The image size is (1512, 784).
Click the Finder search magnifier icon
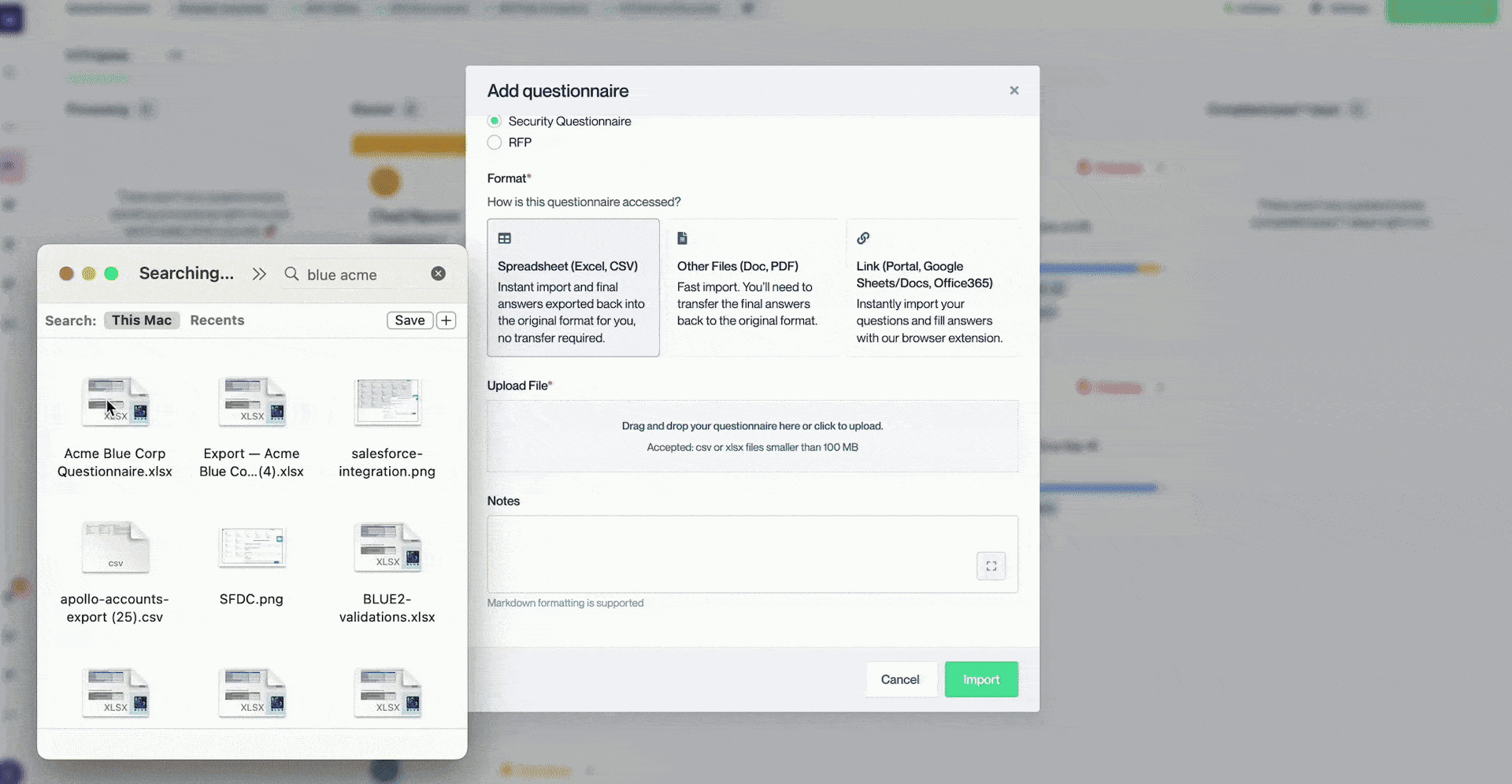click(291, 274)
